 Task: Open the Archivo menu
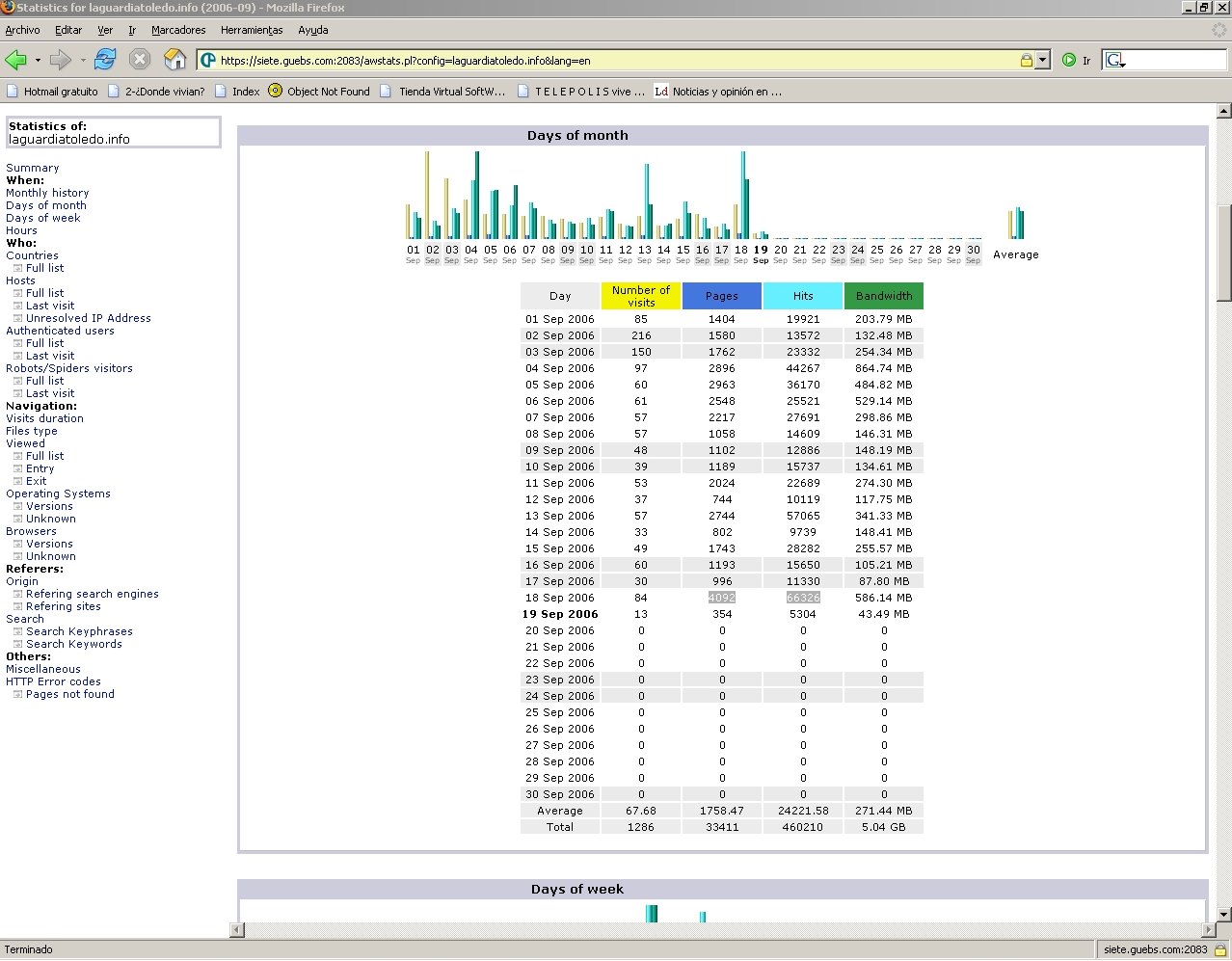(22, 30)
